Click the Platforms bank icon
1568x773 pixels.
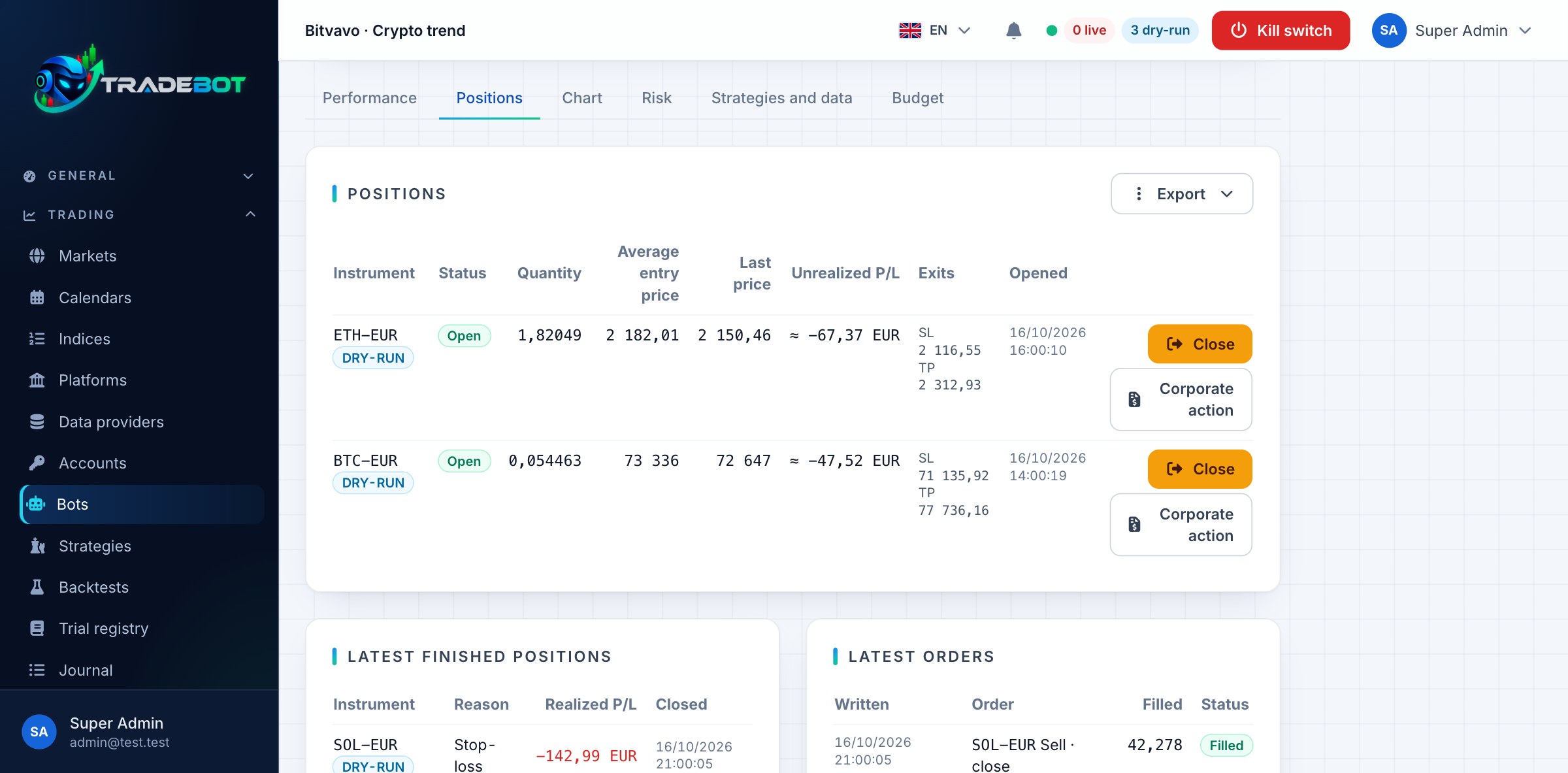coord(37,380)
